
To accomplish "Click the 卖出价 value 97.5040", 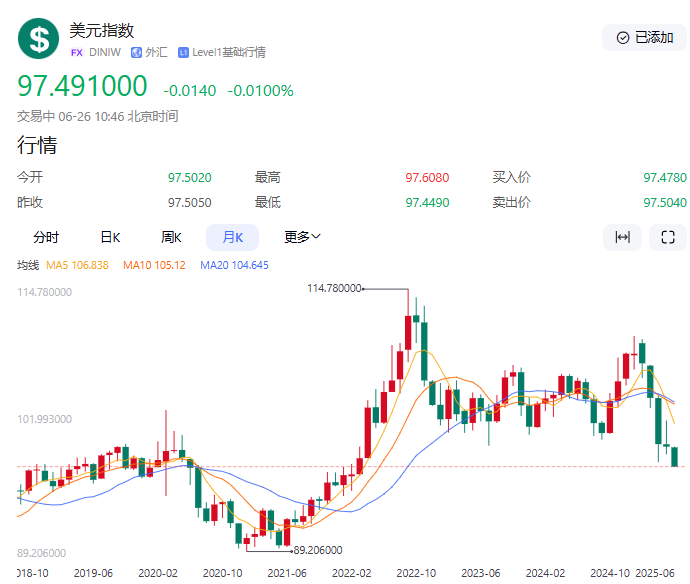I will tap(664, 202).
